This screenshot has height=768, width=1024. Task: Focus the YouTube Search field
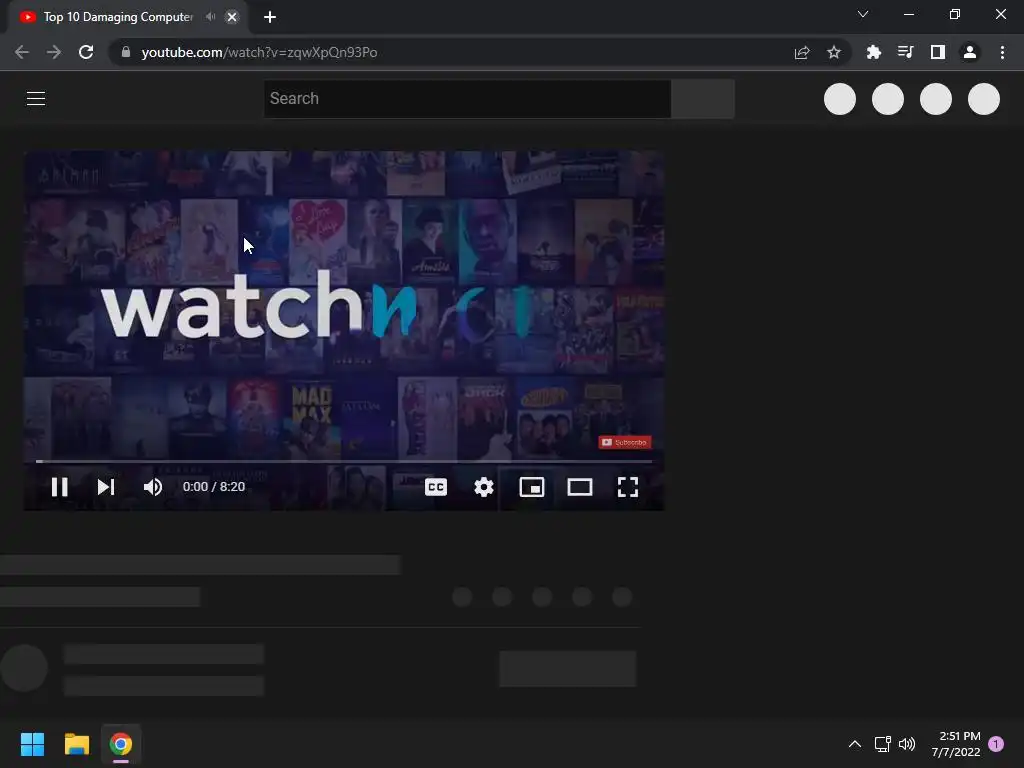pyautogui.click(x=467, y=99)
